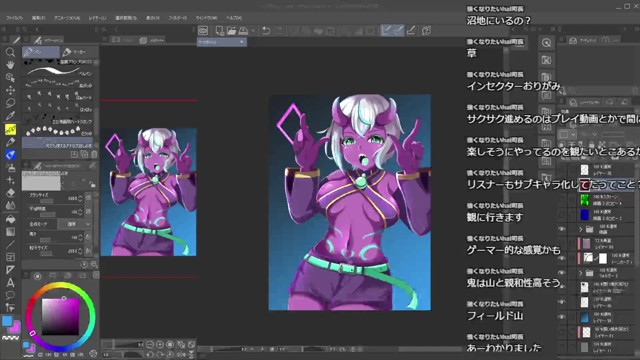Open CLIP STUDIO from the command bar
The height and width of the screenshot is (360, 640).
click(x=203, y=31)
